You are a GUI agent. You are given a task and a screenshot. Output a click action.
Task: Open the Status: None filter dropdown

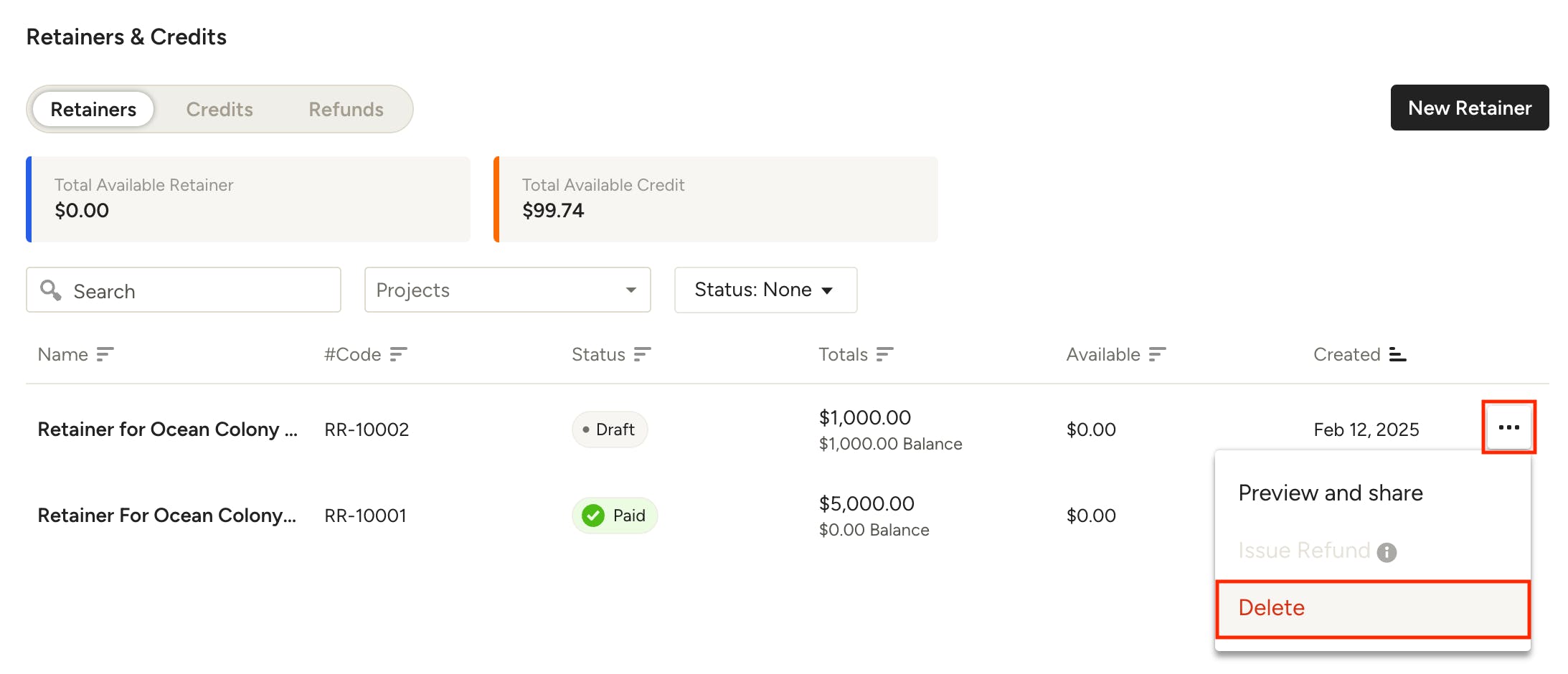[x=765, y=290]
